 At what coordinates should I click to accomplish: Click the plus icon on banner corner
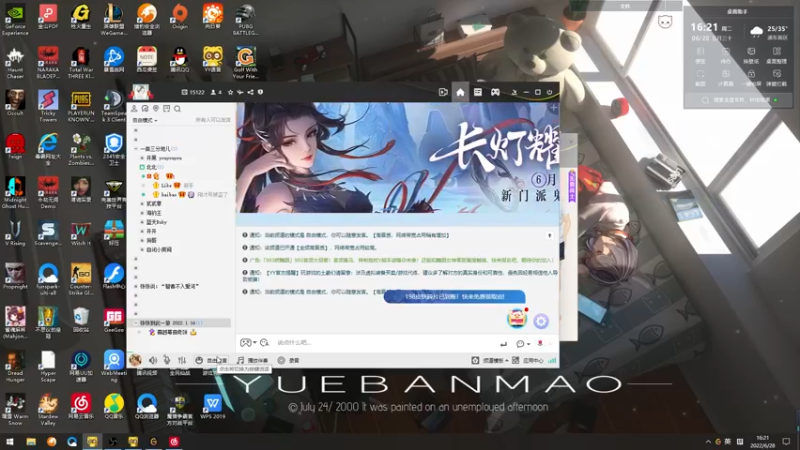tap(554, 108)
